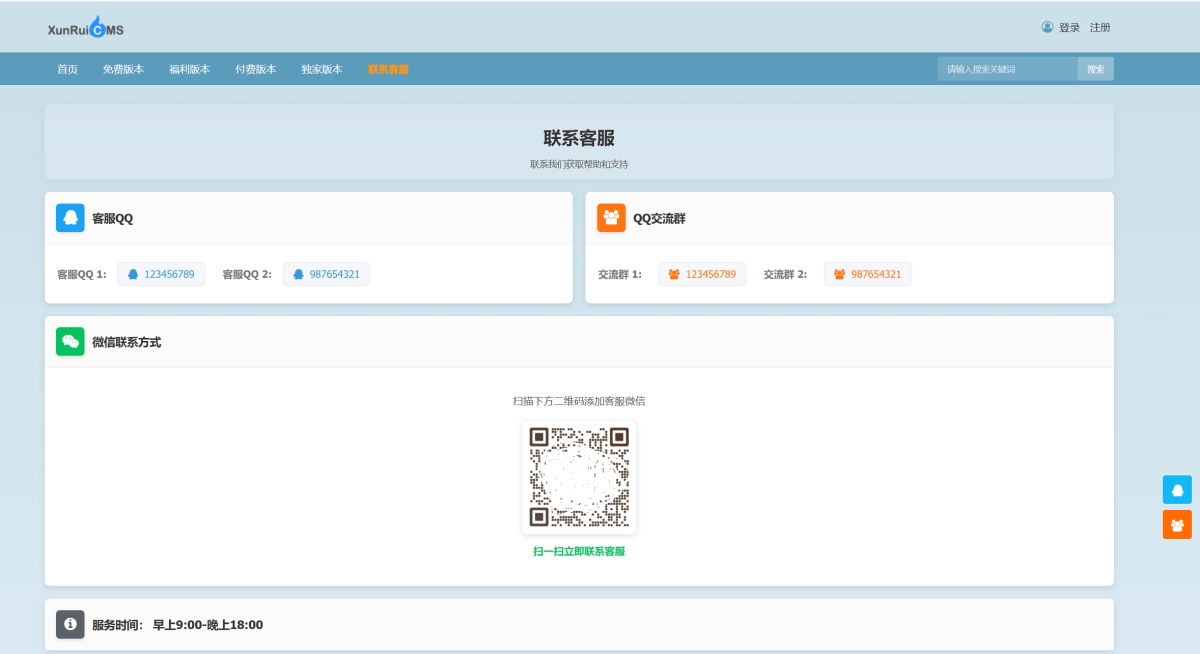This screenshot has height=654, width=1200.
Task: Open the 独家版本 nav item
Action: [x=321, y=69]
